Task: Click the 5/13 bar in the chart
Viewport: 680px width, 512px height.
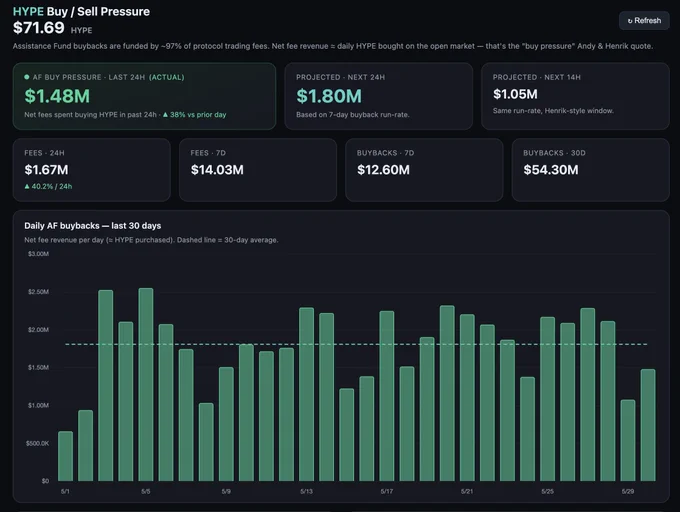Action: [307, 395]
